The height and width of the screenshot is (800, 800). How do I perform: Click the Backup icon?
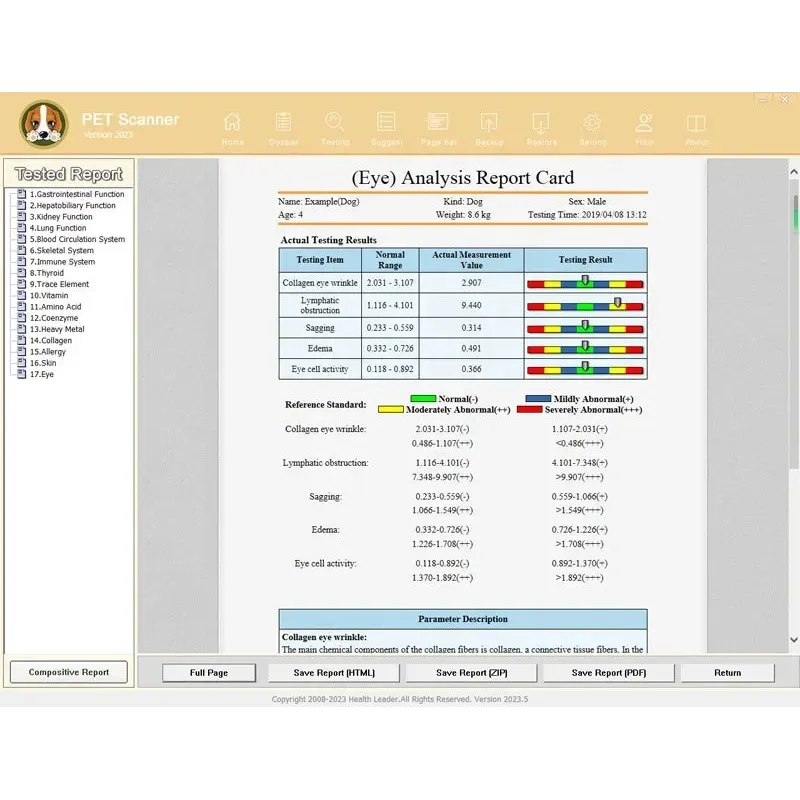pyautogui.click(x=489, y=126)
